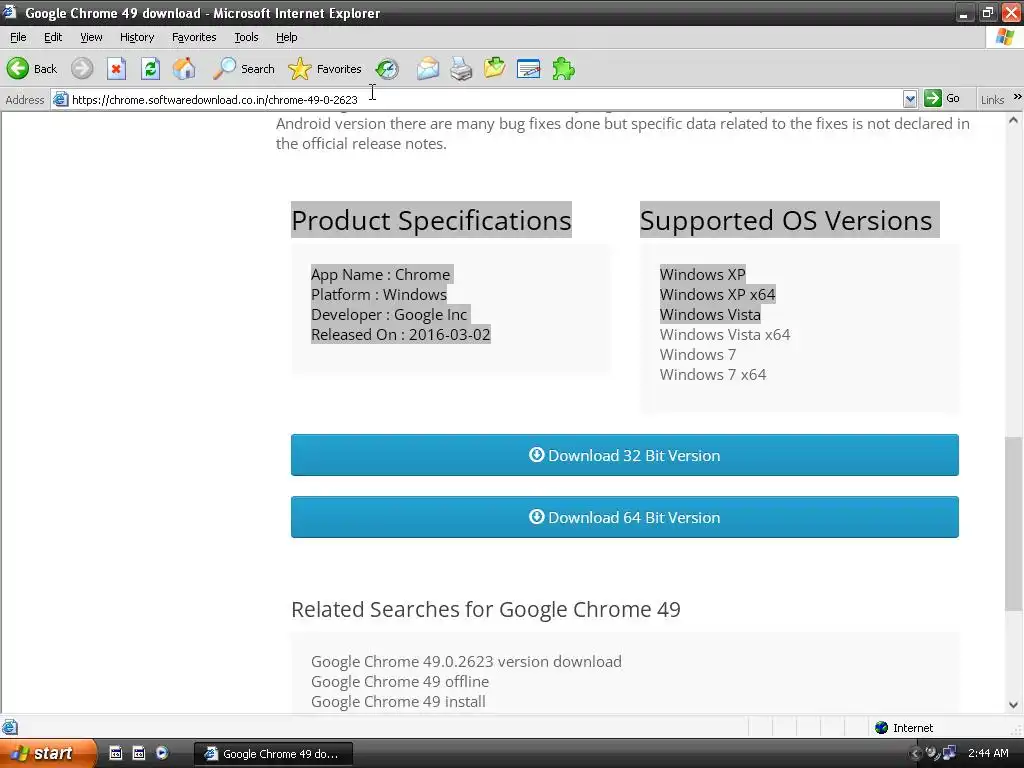Click the vertical scrollbar thumb
The image size is (1024, 768).
click(x=1014, y=524)
